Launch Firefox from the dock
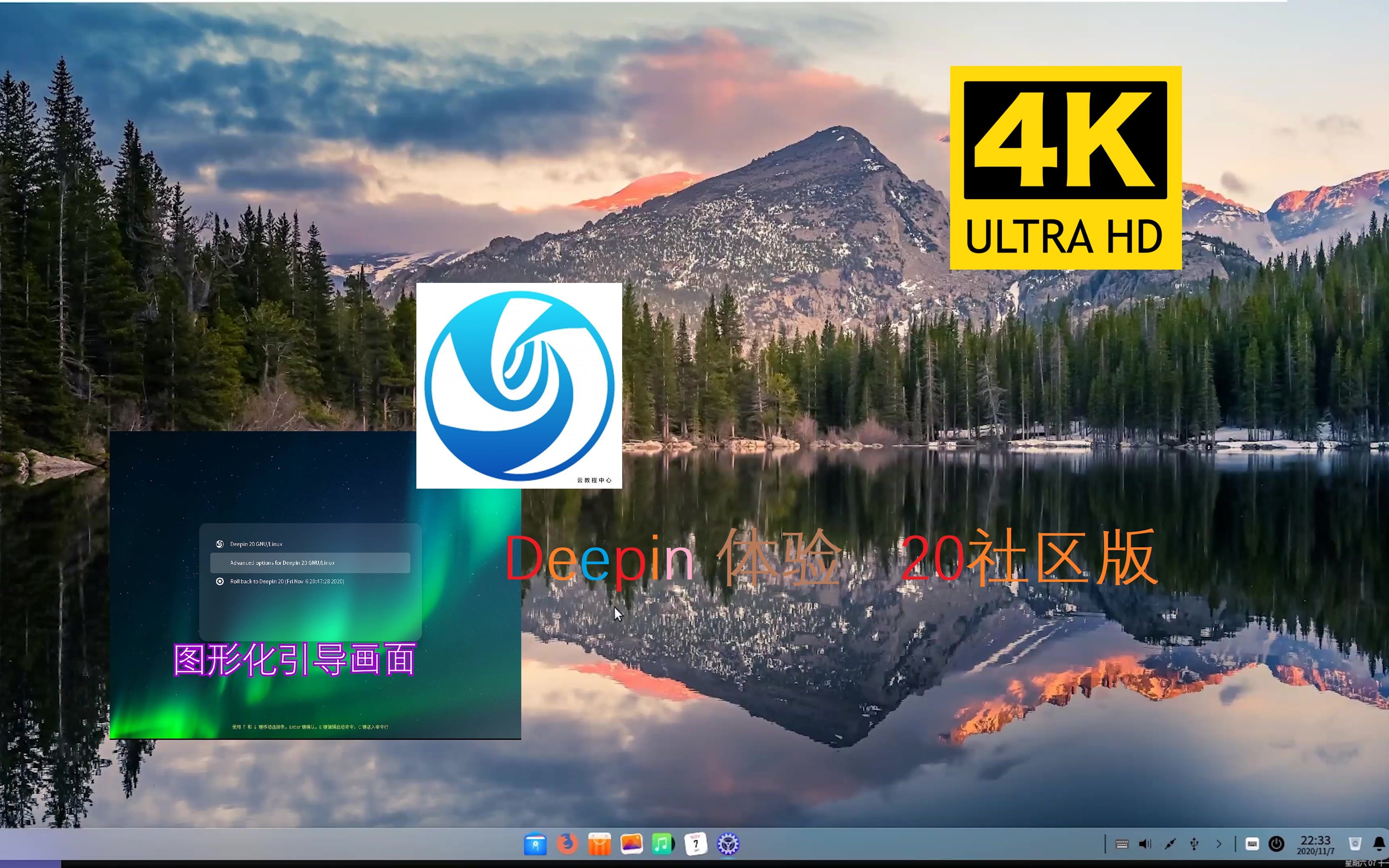 (x=567, y=844)
